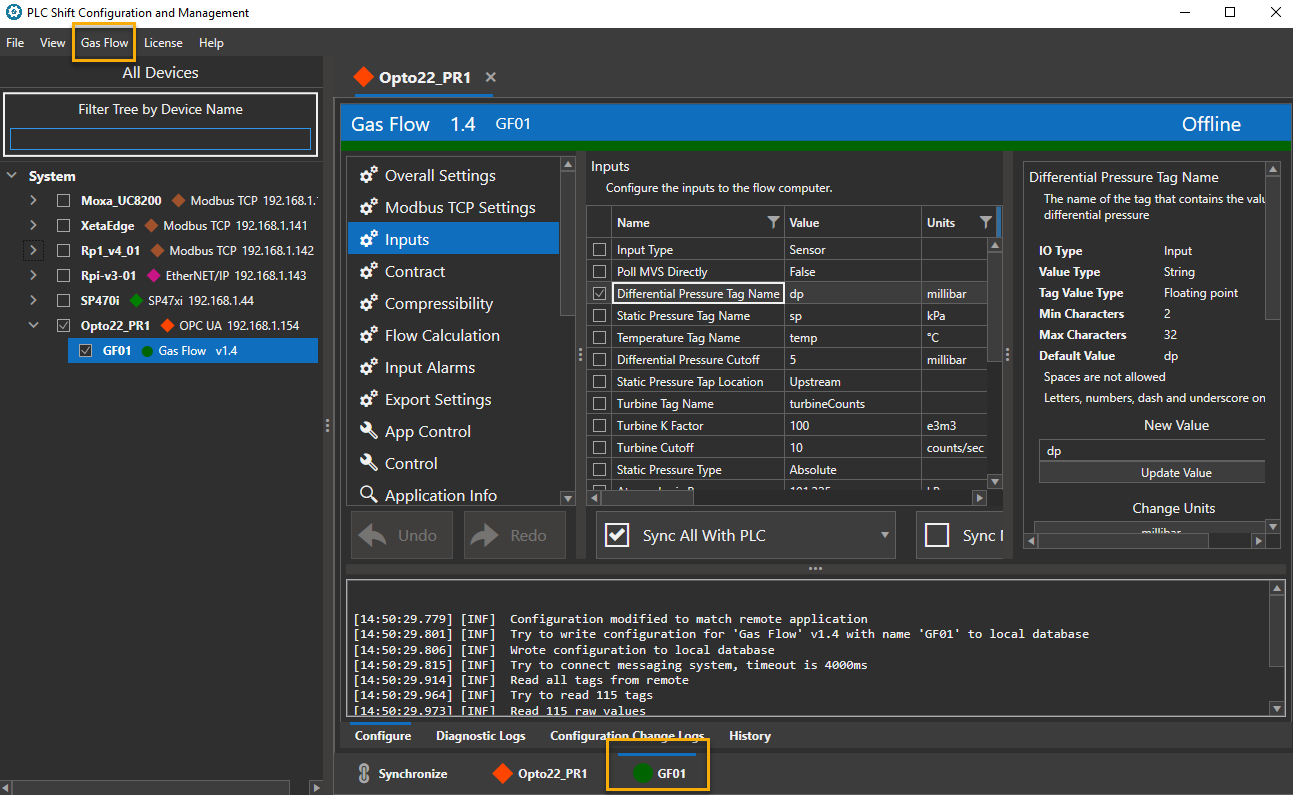Click the Synchronize chain icon in bottom bar
The image size is (1293, 795).
pyautogui.click(x=364, y=774)
